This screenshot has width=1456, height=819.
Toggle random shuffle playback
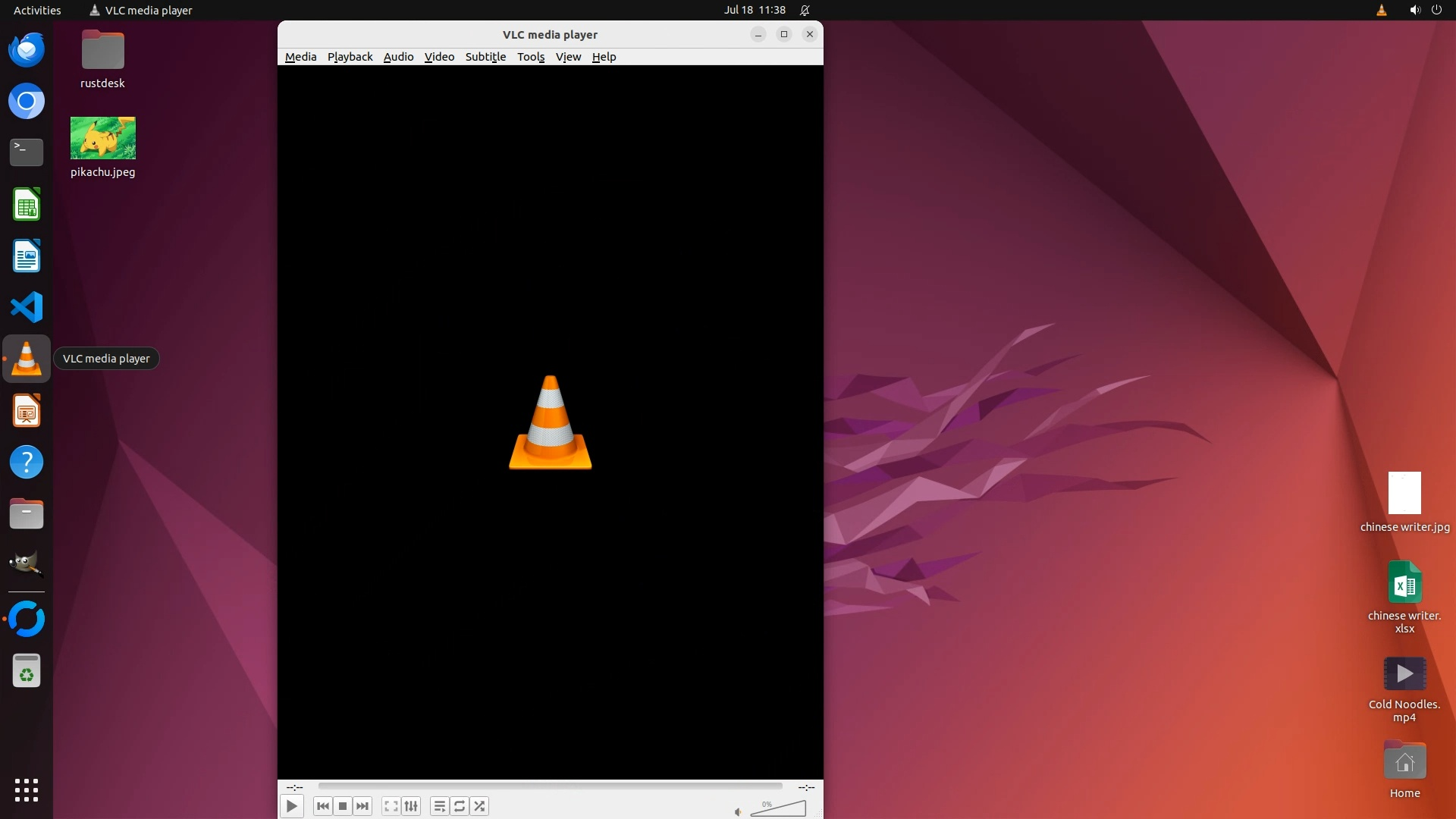[x=479, y=806]
